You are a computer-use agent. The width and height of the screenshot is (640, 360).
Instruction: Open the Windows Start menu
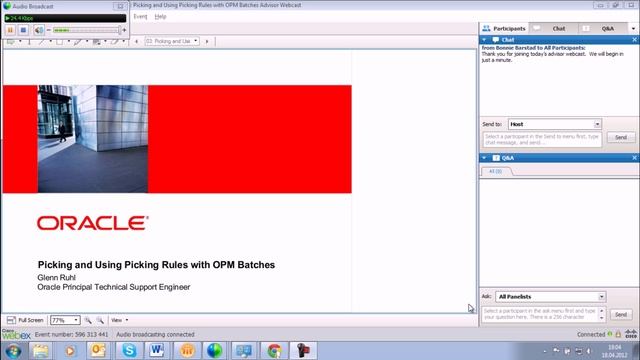(13, 351)
